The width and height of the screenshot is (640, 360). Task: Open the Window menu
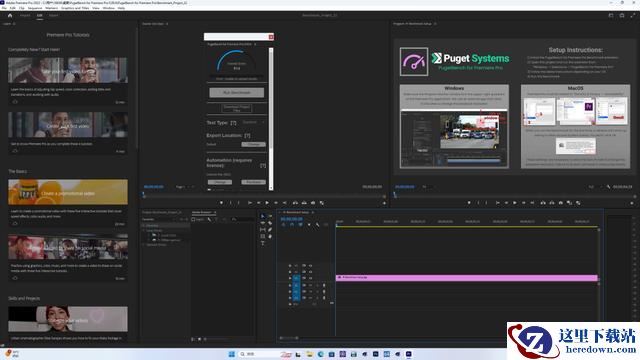(x=109, y=8)
